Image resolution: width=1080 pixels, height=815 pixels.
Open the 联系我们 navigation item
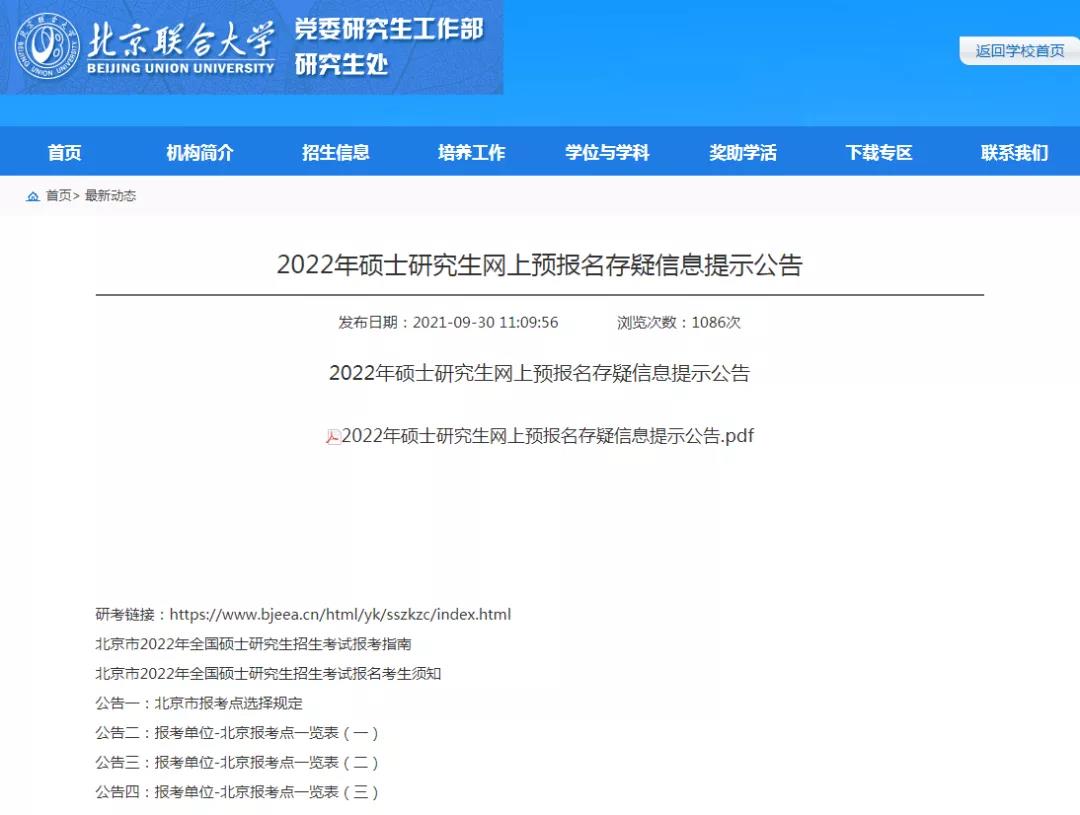(1015, 152)
